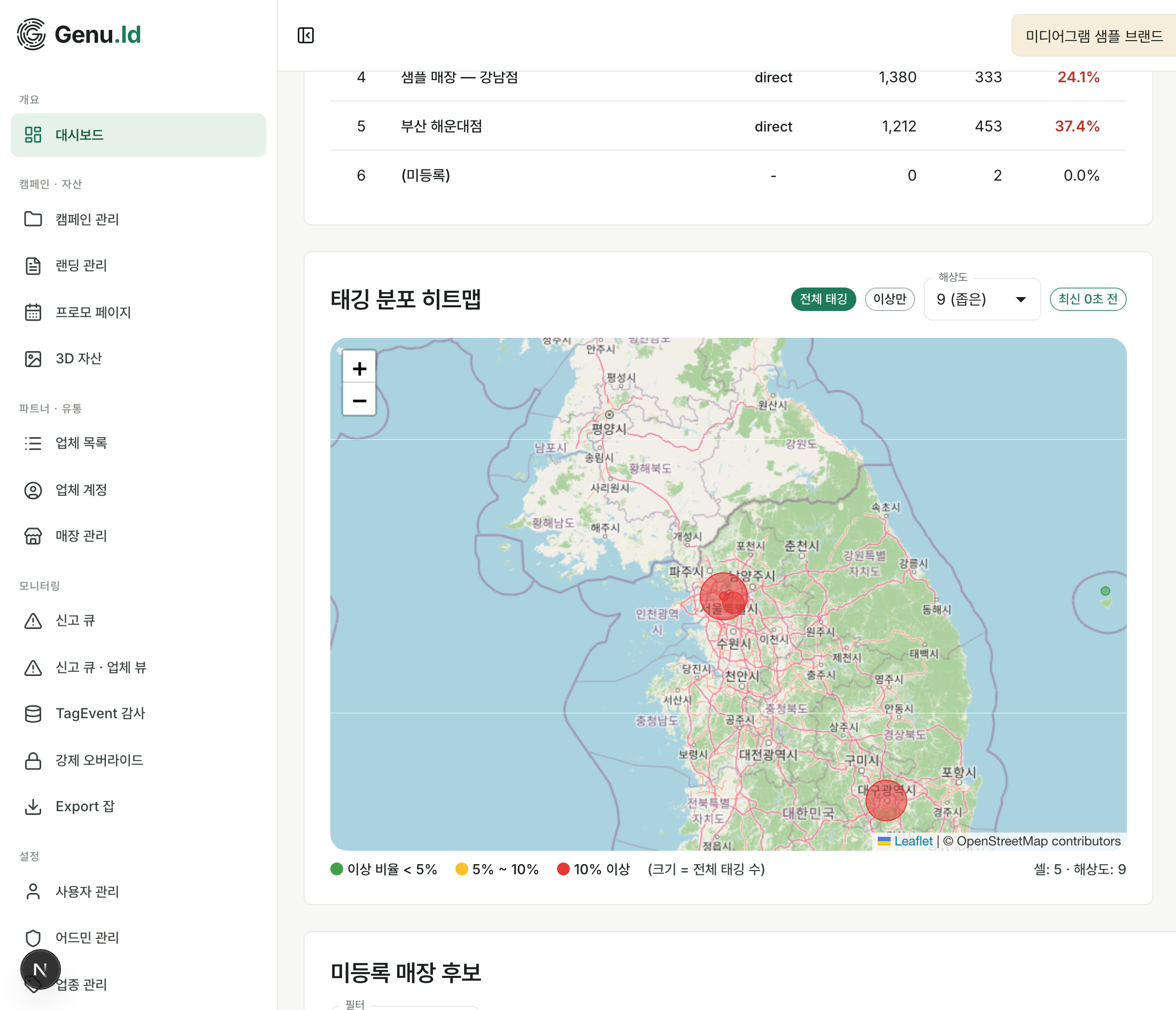Viewport: 1176px width, 1010px height.
Task: Collapse the sidebar with the panel icon
Action: [x=305, y=35]
